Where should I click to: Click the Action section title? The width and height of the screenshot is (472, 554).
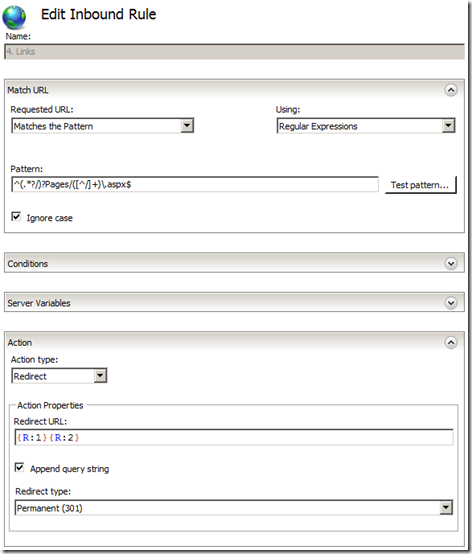click(x=20, y=343)
